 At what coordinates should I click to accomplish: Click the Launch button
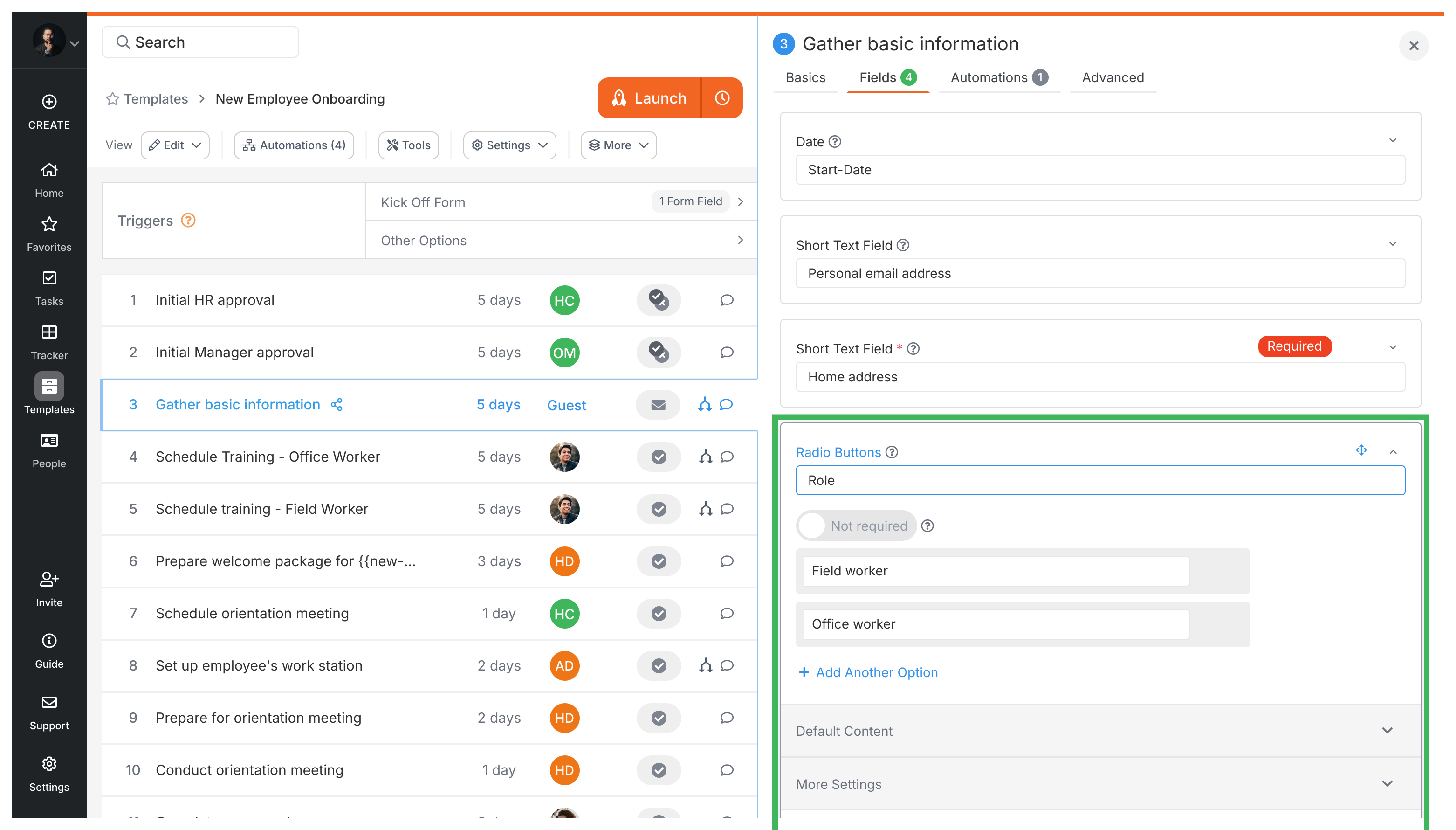(x=649, y=98)
